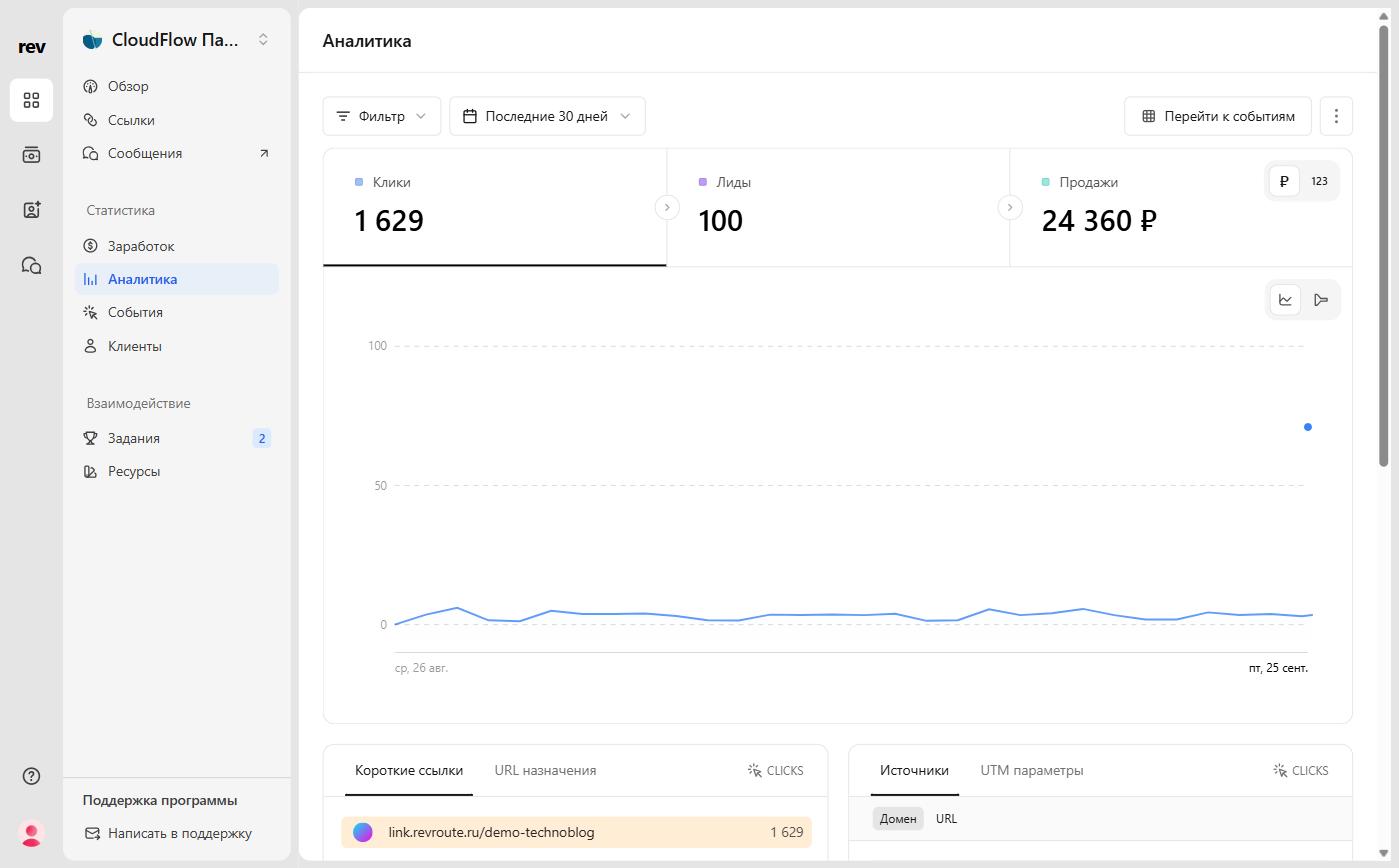Click Перейти к событиям button

1218,116
